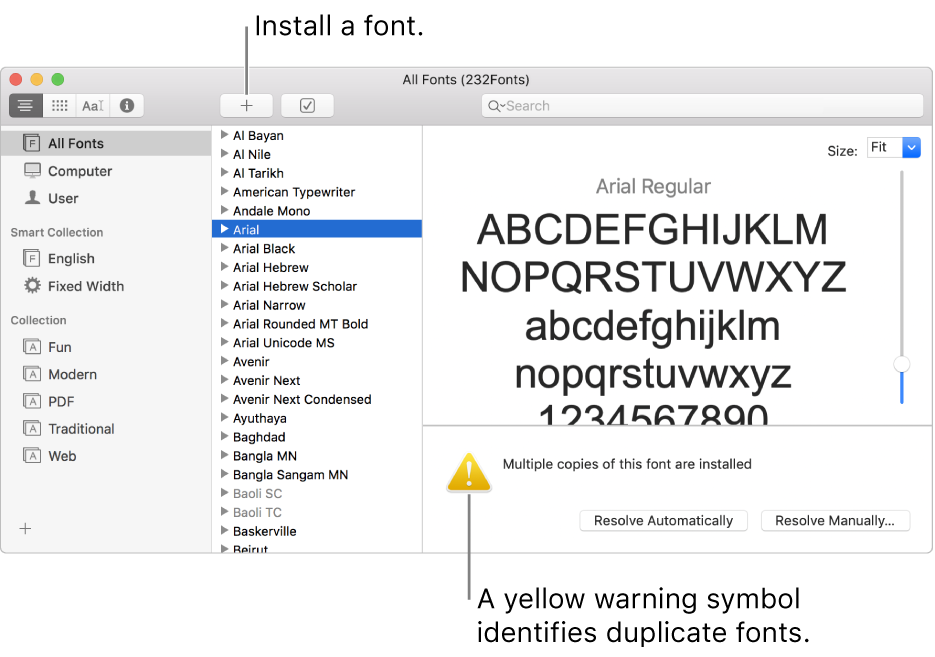The width and height of the screenshot is (935, 657).
Task: Click the Web collection icon
Action: coord(32,455)
